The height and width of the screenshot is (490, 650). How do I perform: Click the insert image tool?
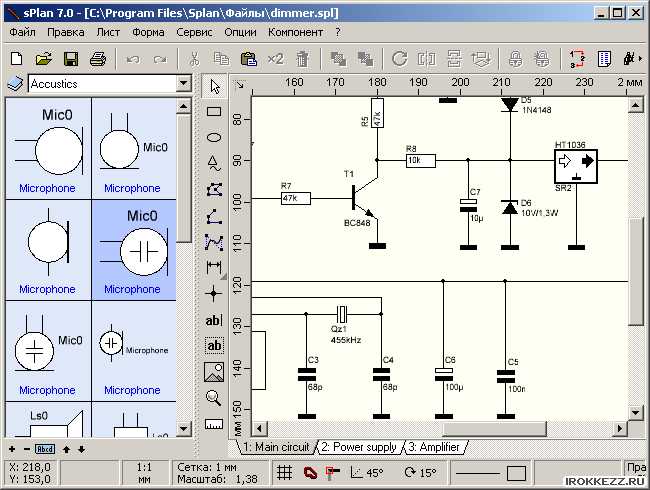[x=213, y=372]
